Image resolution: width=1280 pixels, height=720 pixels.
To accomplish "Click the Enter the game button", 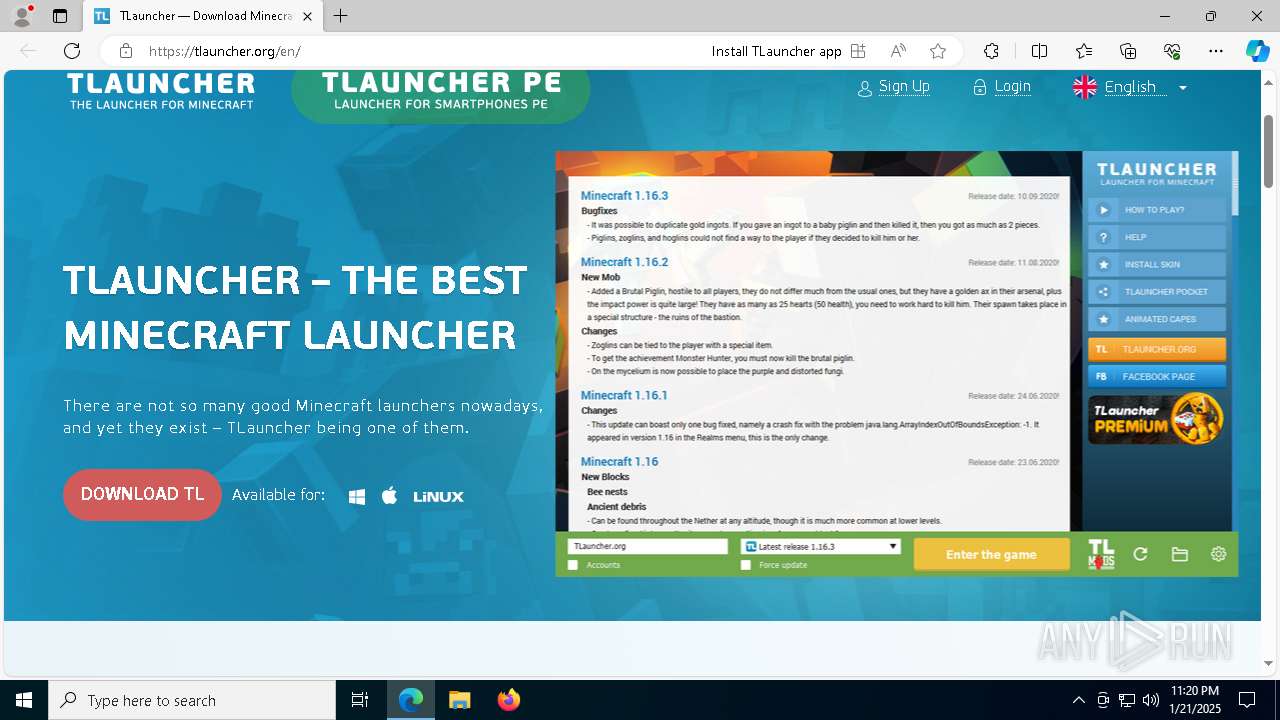I will 991,554.
